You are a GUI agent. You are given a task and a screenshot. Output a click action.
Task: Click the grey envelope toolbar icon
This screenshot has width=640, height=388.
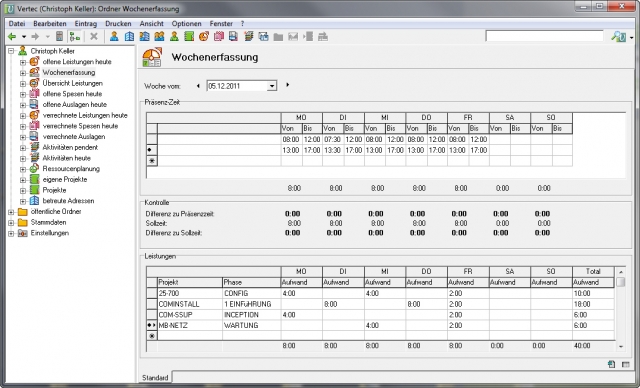[293, 37]
